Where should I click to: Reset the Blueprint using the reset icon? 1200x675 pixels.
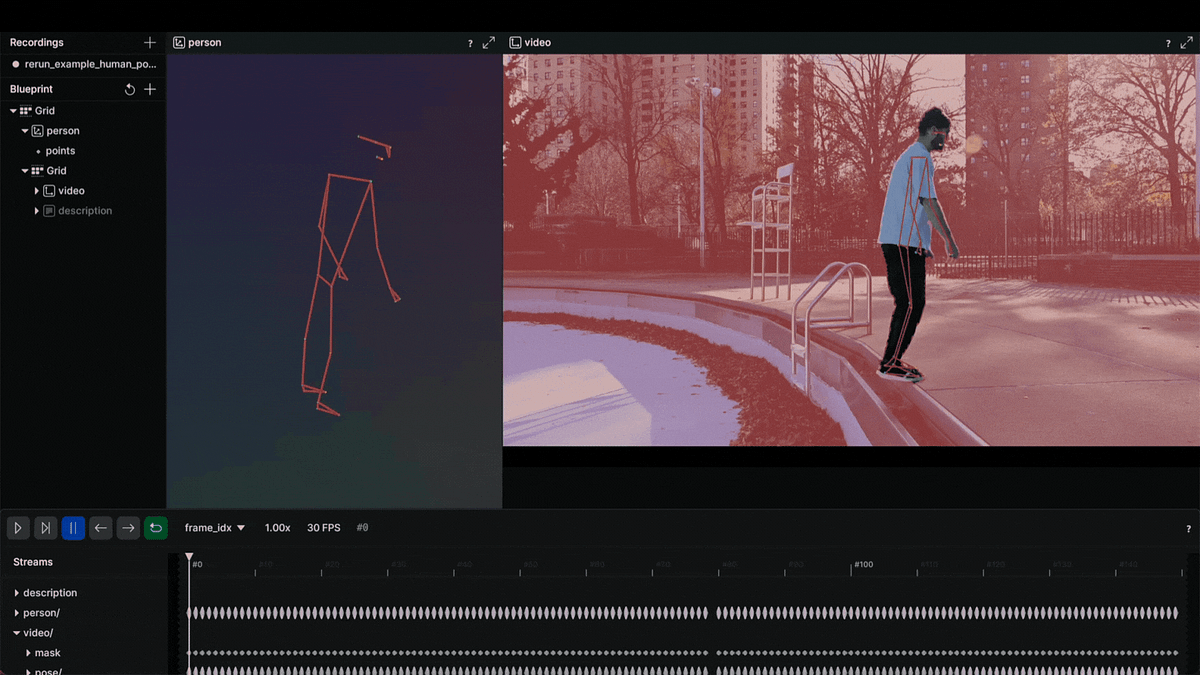[129, 88]
